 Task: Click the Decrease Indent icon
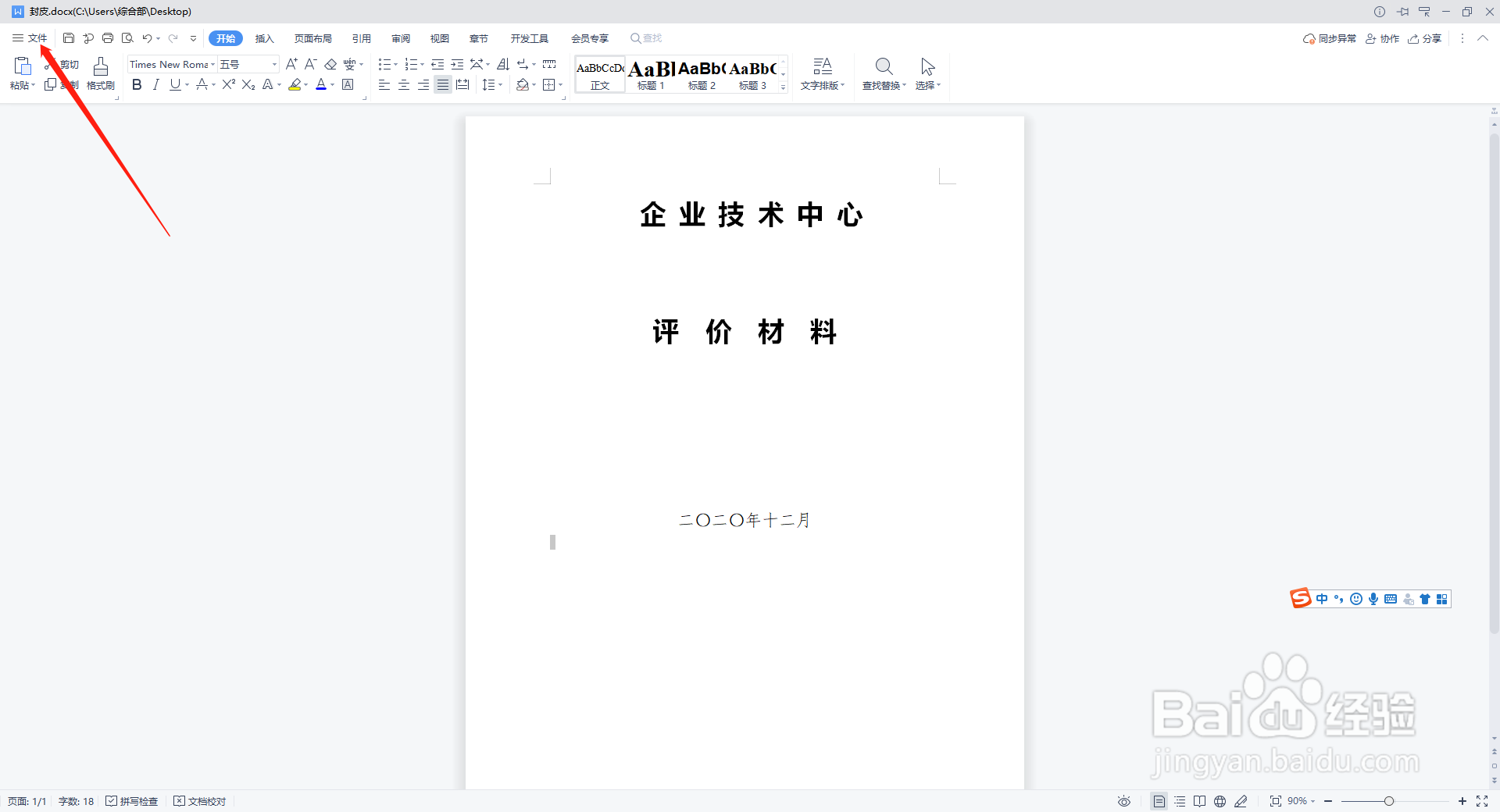pyautogui.click(x=437, y=64)
